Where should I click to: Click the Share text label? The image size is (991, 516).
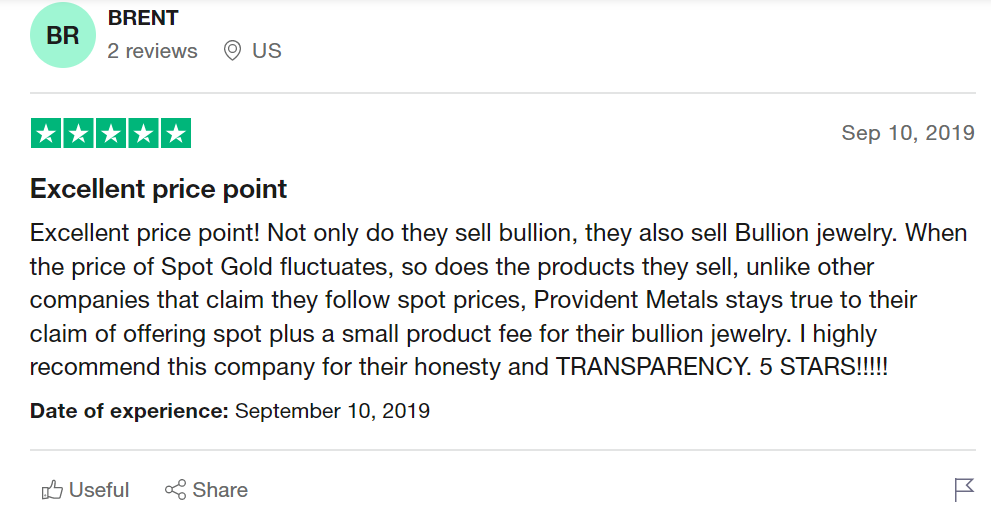(x=220, y=490)
